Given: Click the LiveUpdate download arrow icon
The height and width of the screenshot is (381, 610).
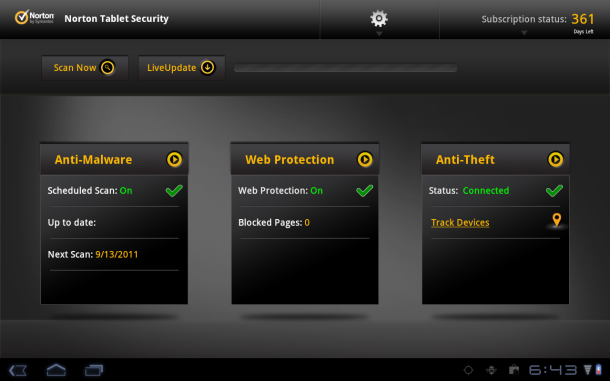Looking at the screenshot, I should pos(208,67).
